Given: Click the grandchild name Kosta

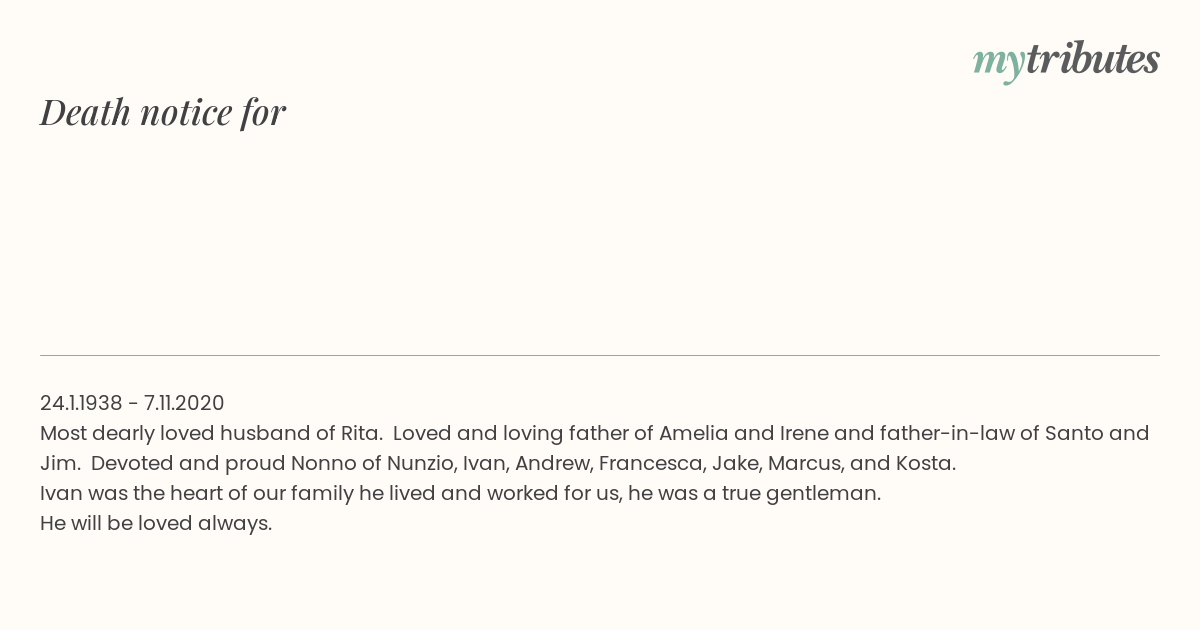Looking at the screenshot, I should tap(928, 463).
